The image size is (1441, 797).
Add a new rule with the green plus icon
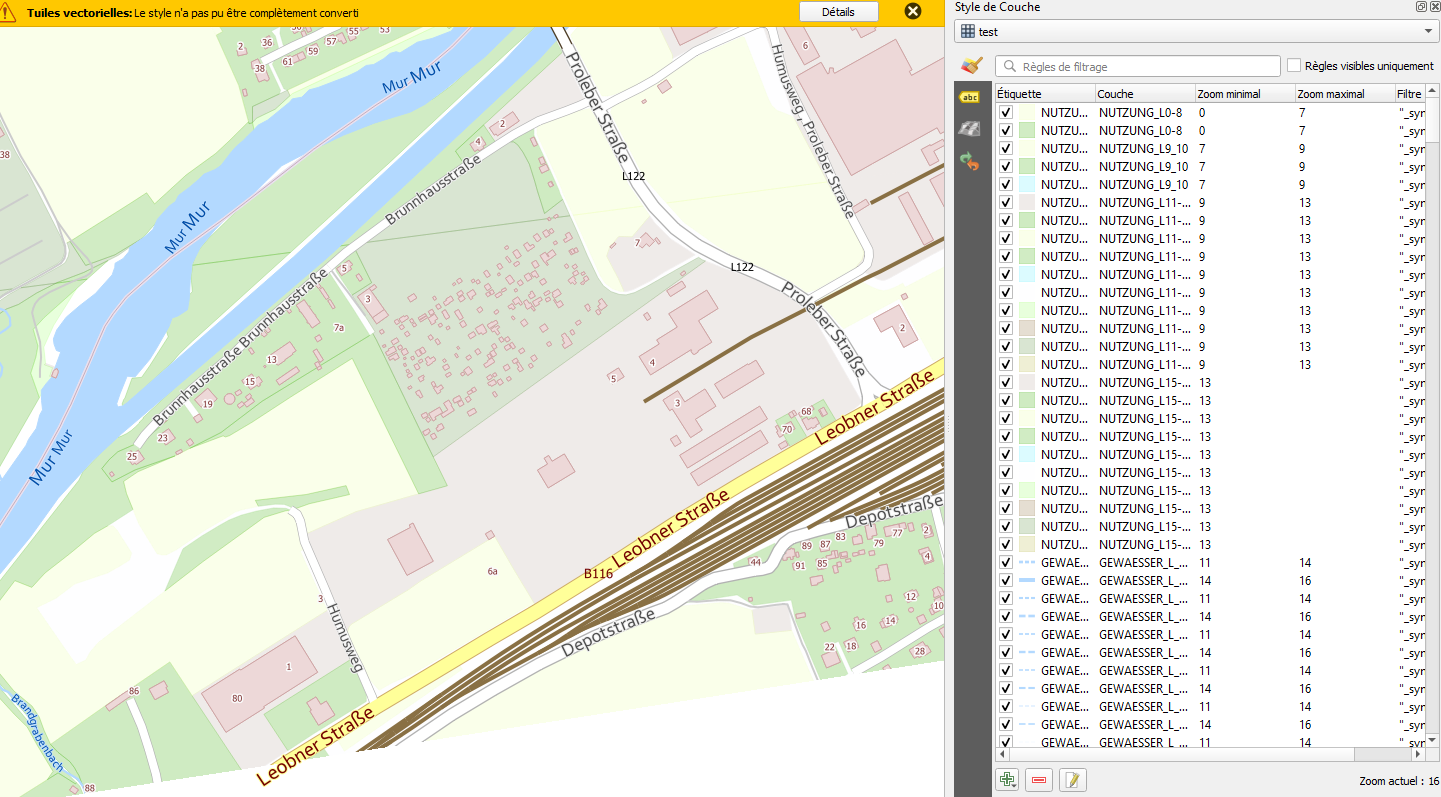click(x=1006, y=779)
